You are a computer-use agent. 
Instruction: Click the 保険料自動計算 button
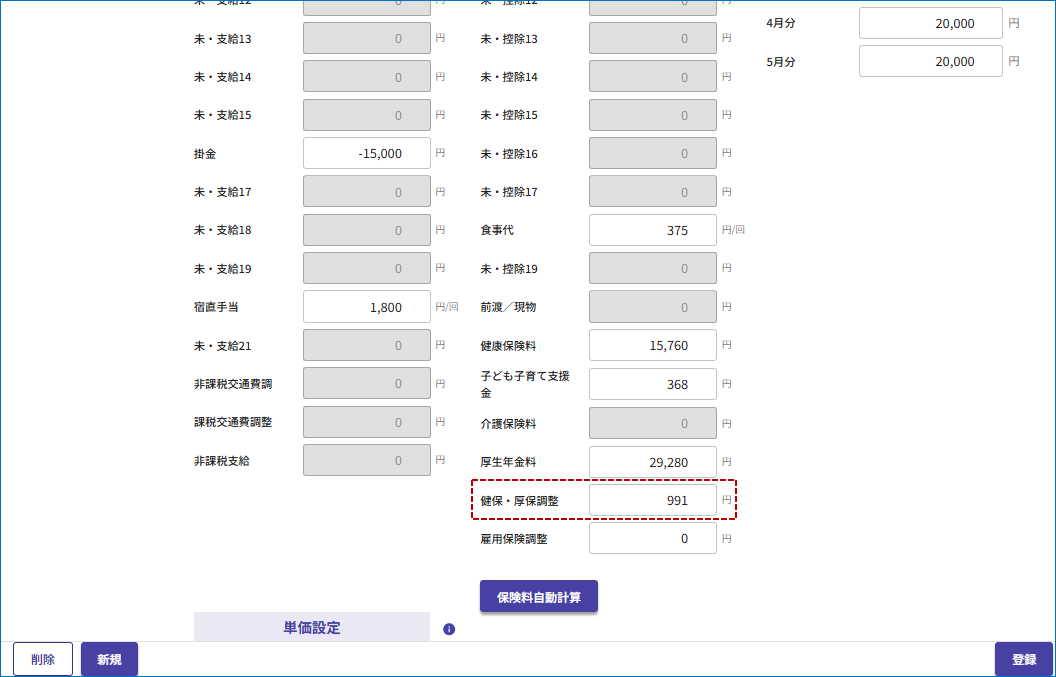(x=538, y=597)
